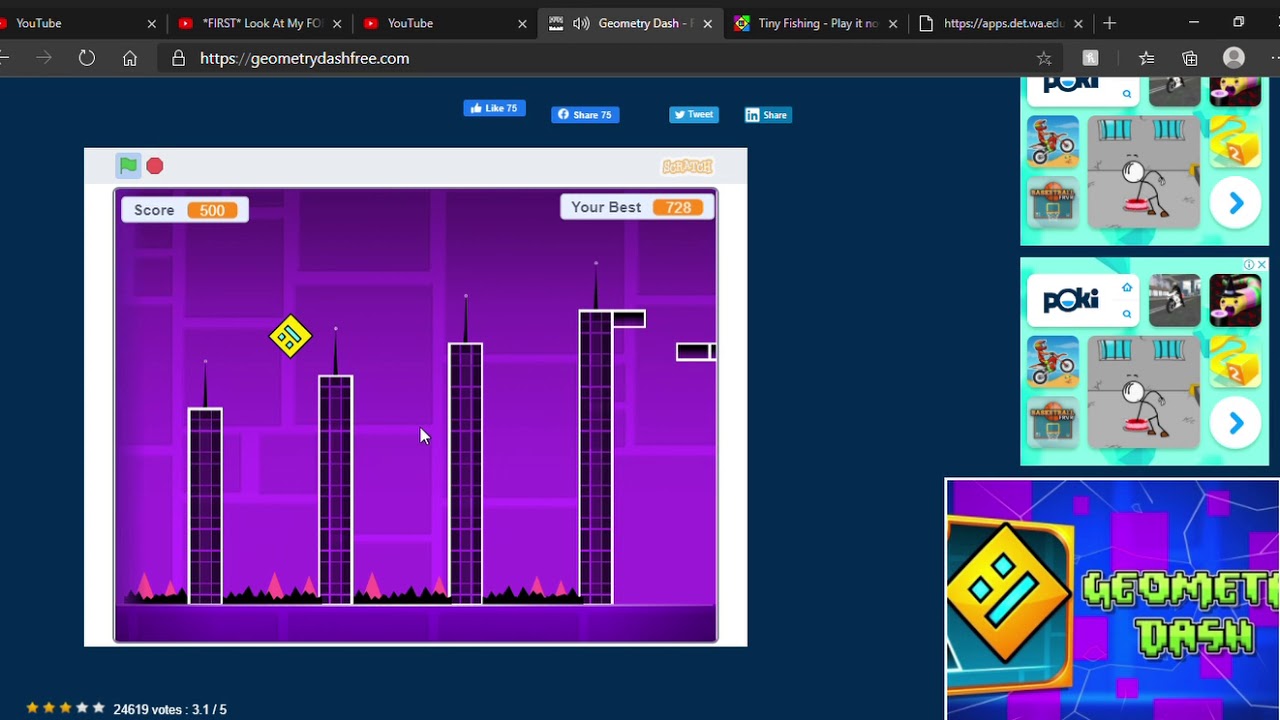View site lock security info
The image size is (1280, 720).
click(x=179, y=58)
